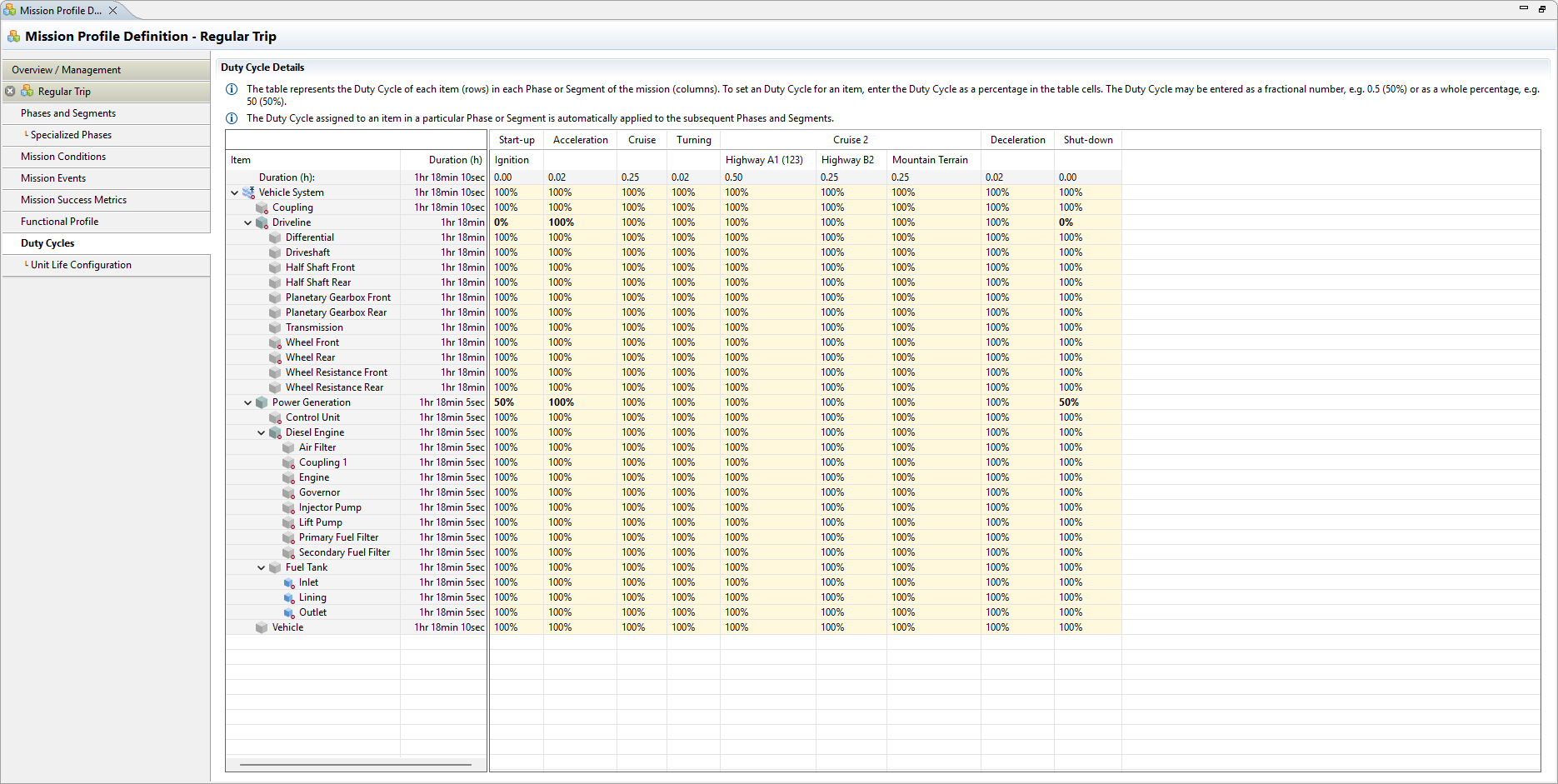Image resolution: width=1558 pixels, height=784 pixels.
Task: Open Specialized Phases page
Action: point(106,135)
